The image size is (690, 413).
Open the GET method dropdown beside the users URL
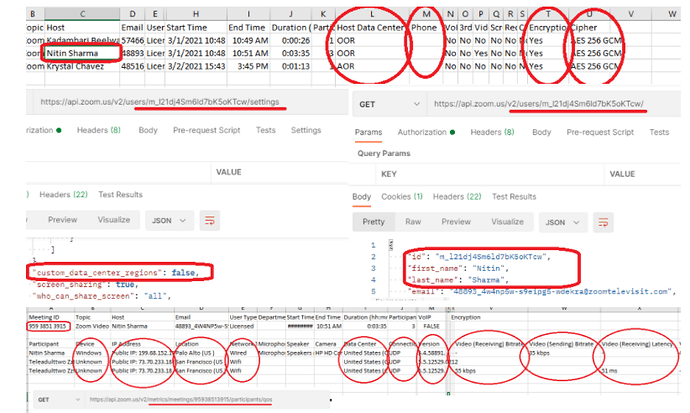(389, 104)
